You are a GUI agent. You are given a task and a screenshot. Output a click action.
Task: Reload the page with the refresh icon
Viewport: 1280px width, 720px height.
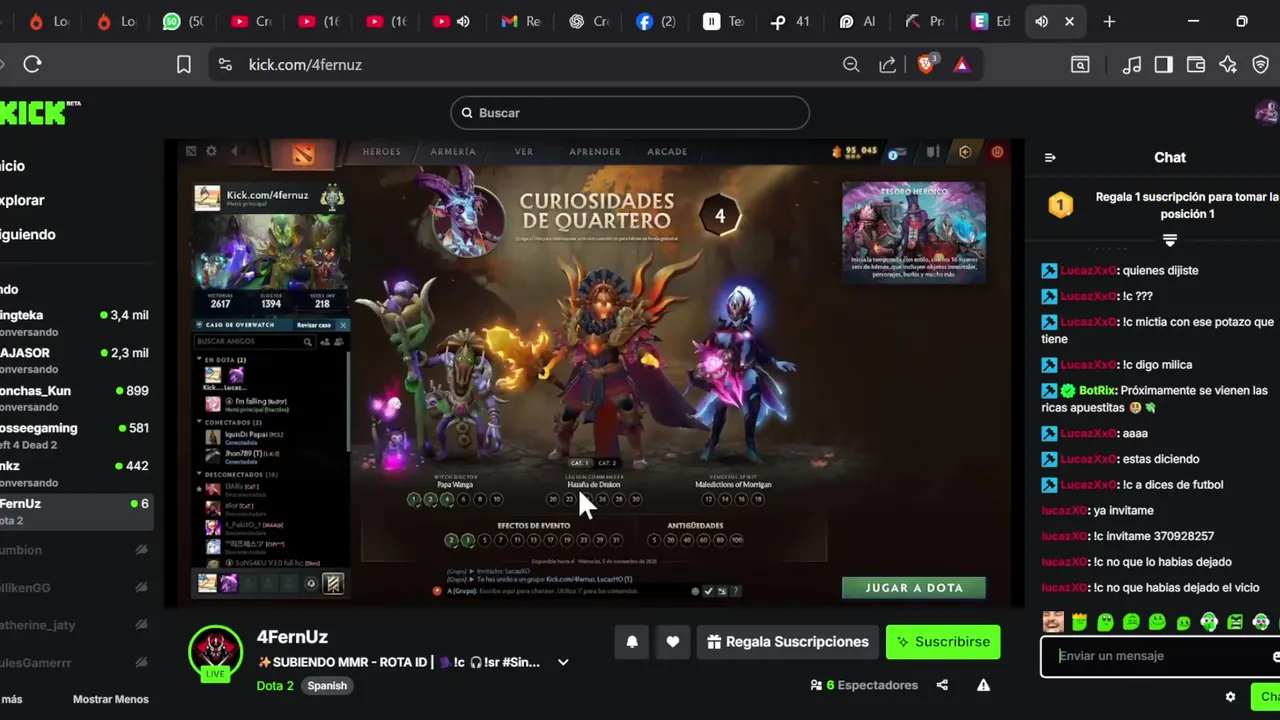pos(32,64)
